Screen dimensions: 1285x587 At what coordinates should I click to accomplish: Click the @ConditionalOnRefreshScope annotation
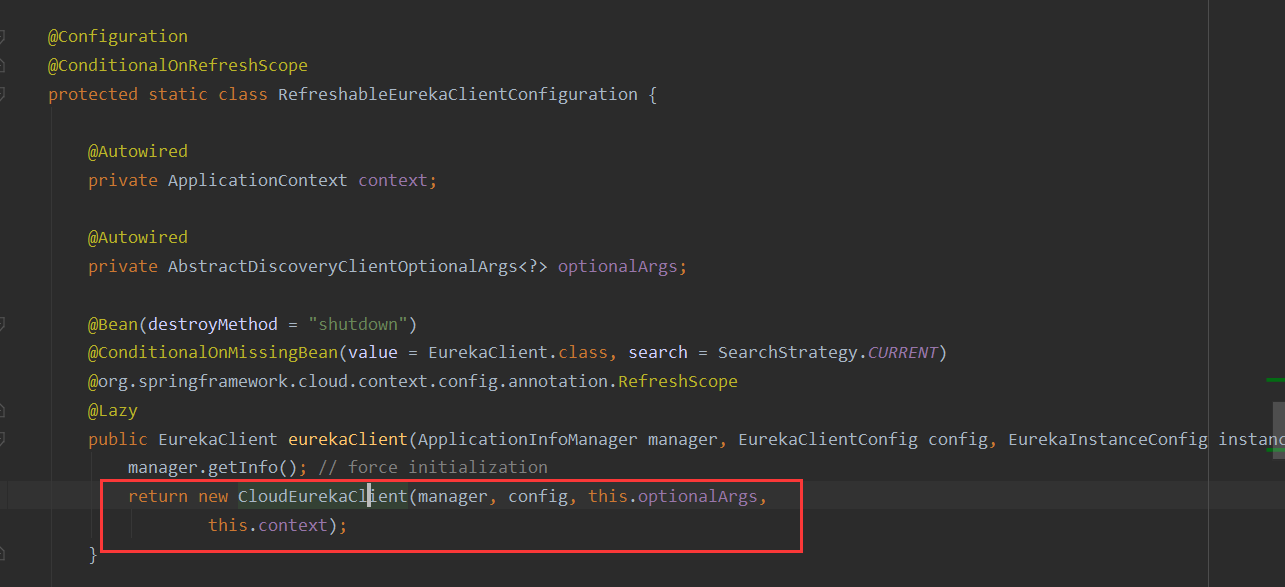(178, 65)
